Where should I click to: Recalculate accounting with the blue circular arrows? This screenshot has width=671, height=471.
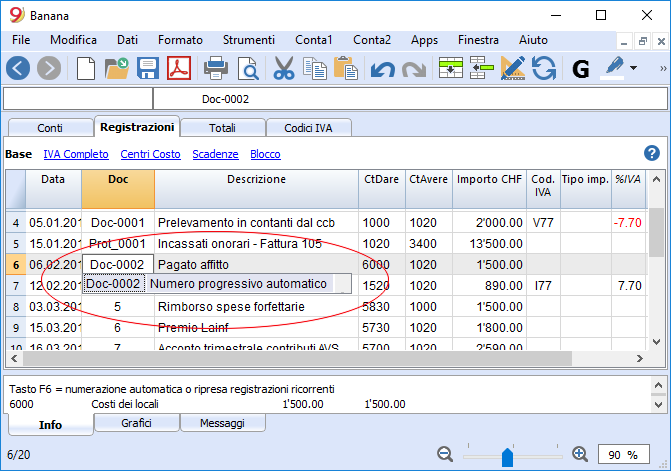544,68
